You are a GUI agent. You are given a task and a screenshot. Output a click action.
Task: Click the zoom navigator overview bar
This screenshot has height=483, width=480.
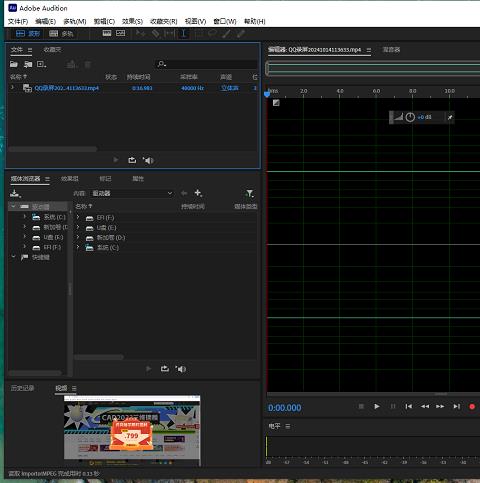click(x=373, y=69)
